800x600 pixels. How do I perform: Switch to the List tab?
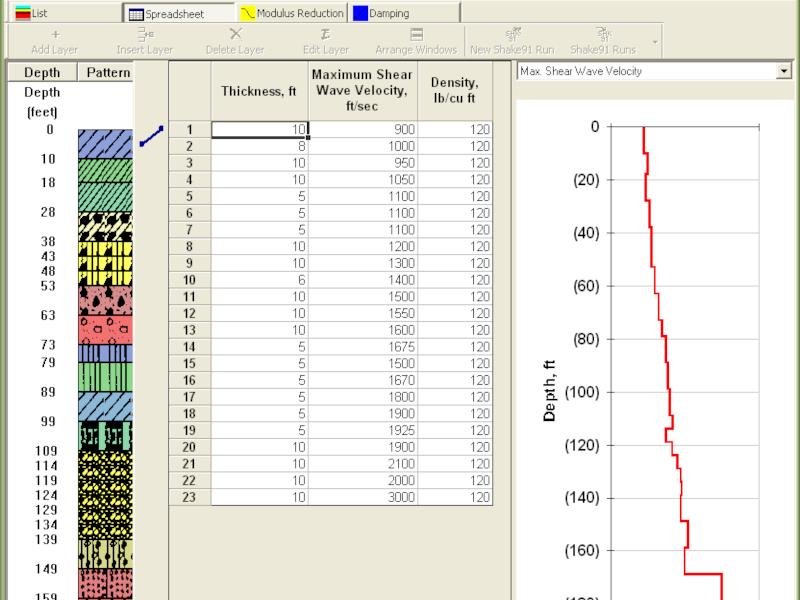(65, 13)
